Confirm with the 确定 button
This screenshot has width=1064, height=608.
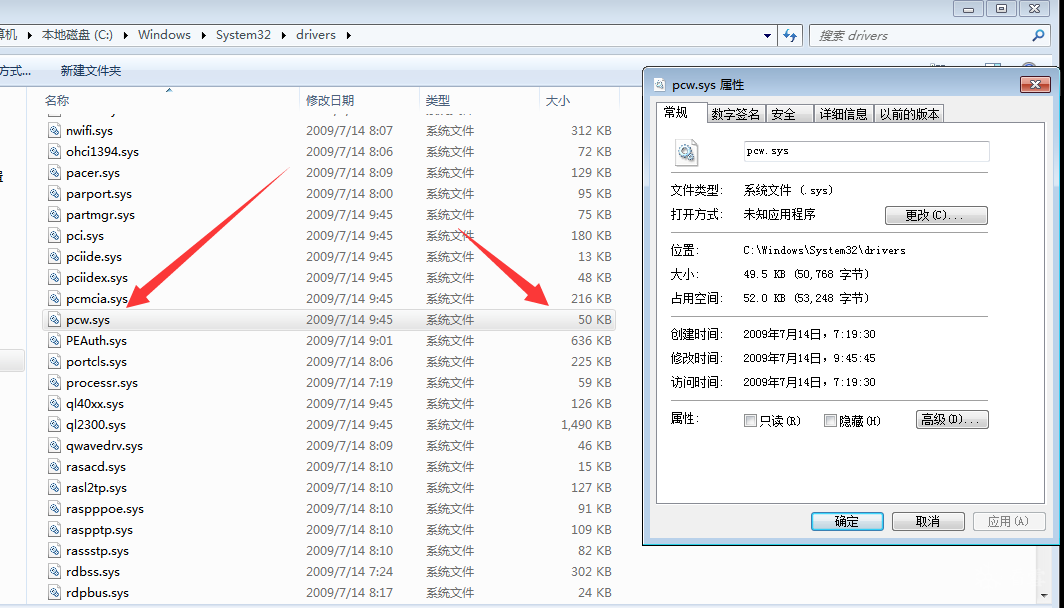coord(847,521)
